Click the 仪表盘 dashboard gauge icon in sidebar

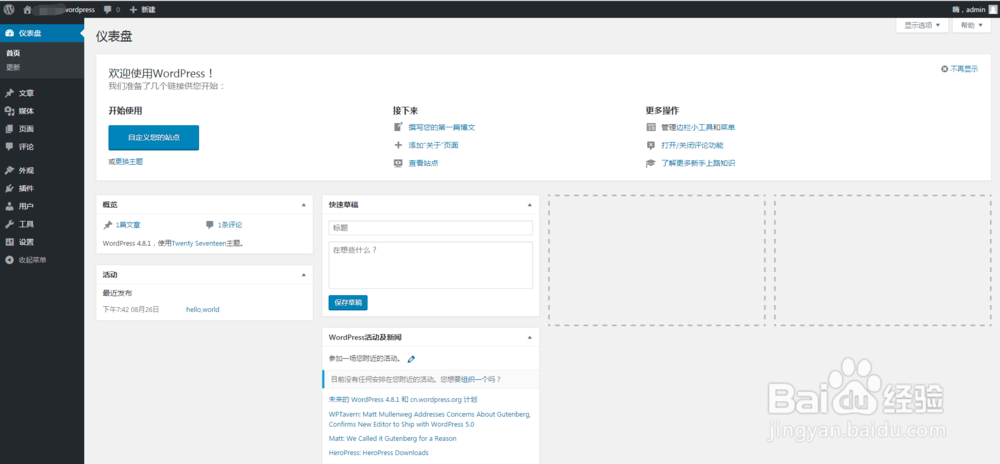click(x=10, y=33)
